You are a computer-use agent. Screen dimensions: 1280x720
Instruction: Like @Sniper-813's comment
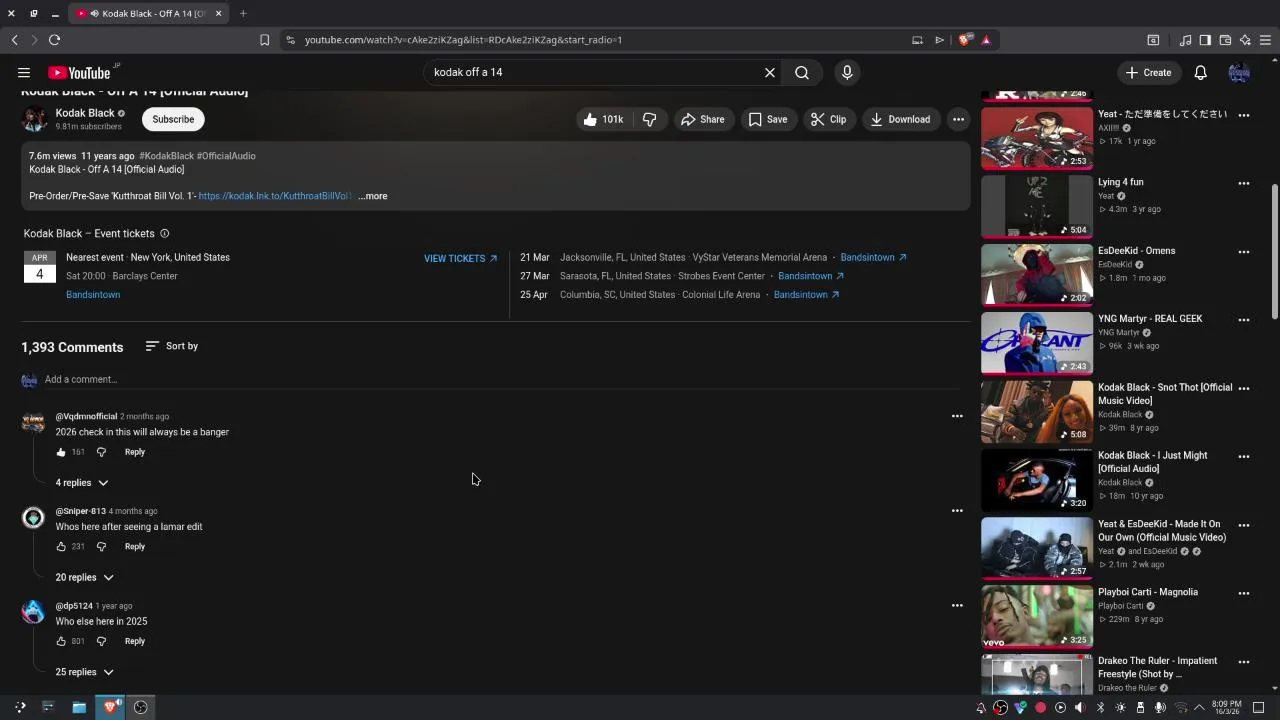pyautogui.click(x=61, y=547)
